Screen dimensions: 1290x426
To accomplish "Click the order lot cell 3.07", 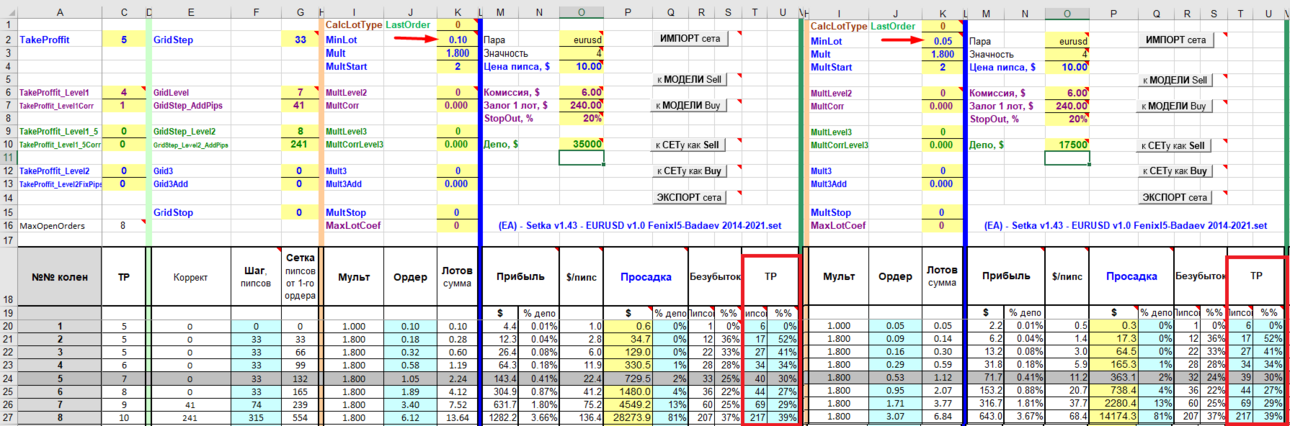I will [x=893, y=417].
